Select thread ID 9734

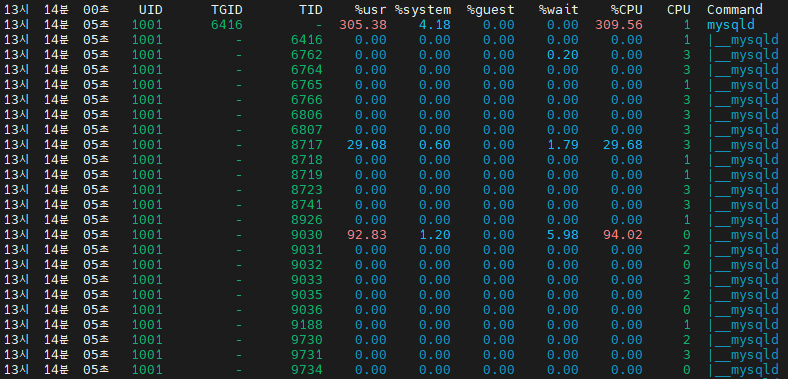tap(307, 370)
